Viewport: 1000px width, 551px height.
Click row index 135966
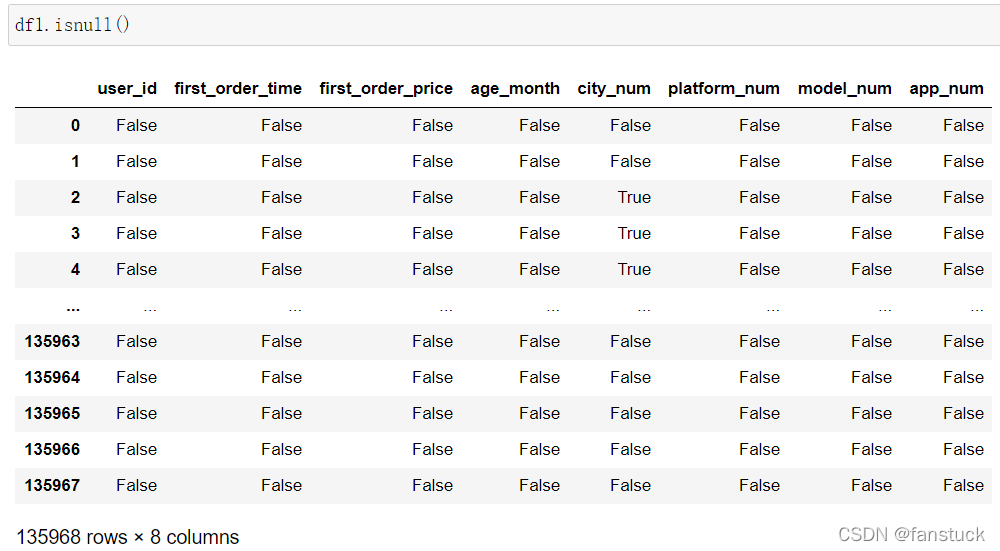(52, 450)
